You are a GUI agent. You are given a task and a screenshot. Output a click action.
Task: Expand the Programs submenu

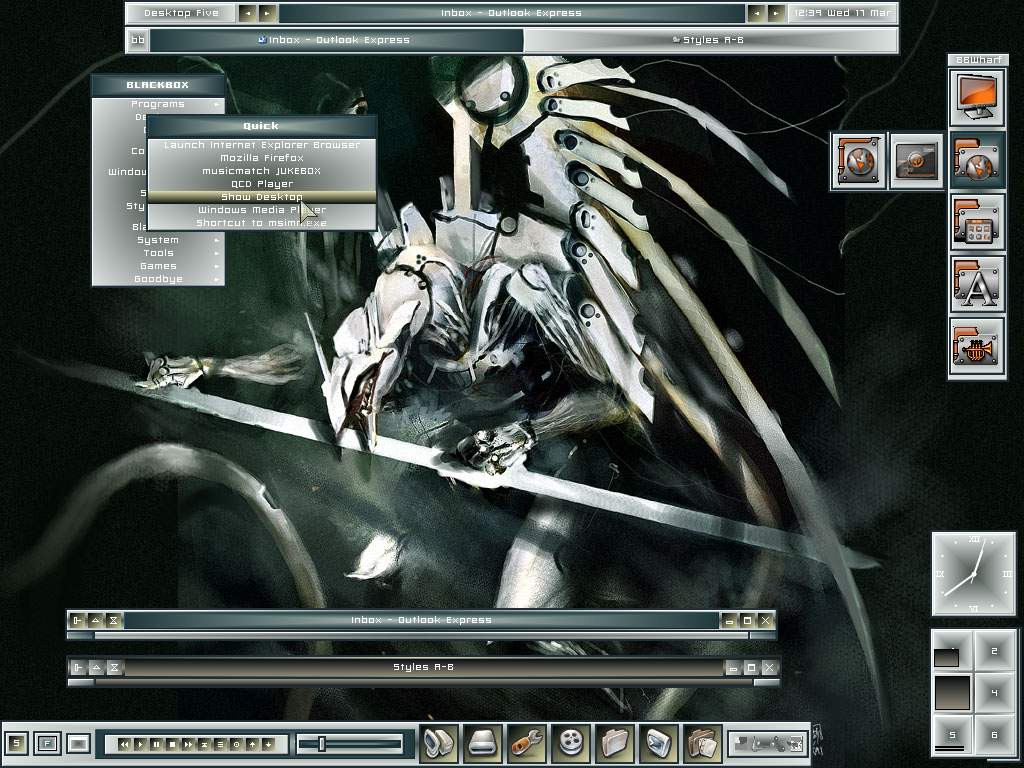pos(158,104)
